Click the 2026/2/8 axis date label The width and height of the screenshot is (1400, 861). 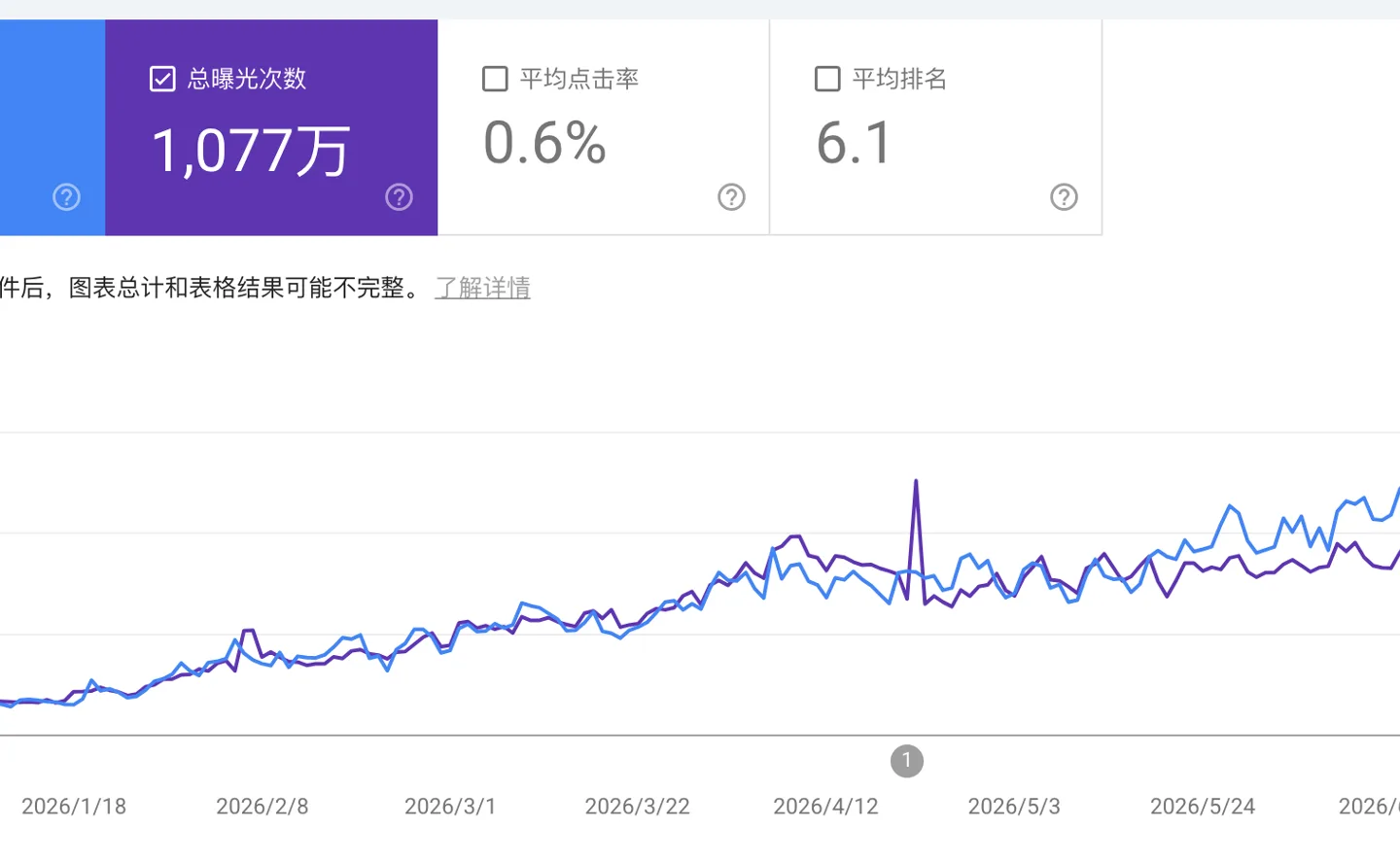coord(262,807)
